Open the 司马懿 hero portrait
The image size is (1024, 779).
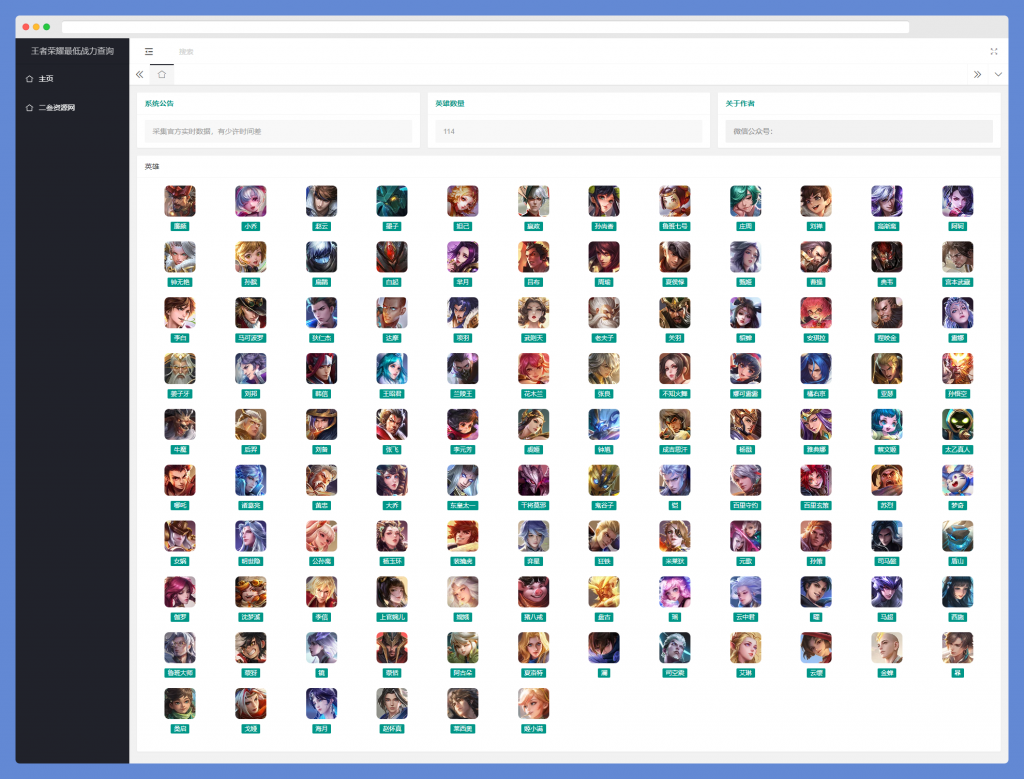pos(887,536)
